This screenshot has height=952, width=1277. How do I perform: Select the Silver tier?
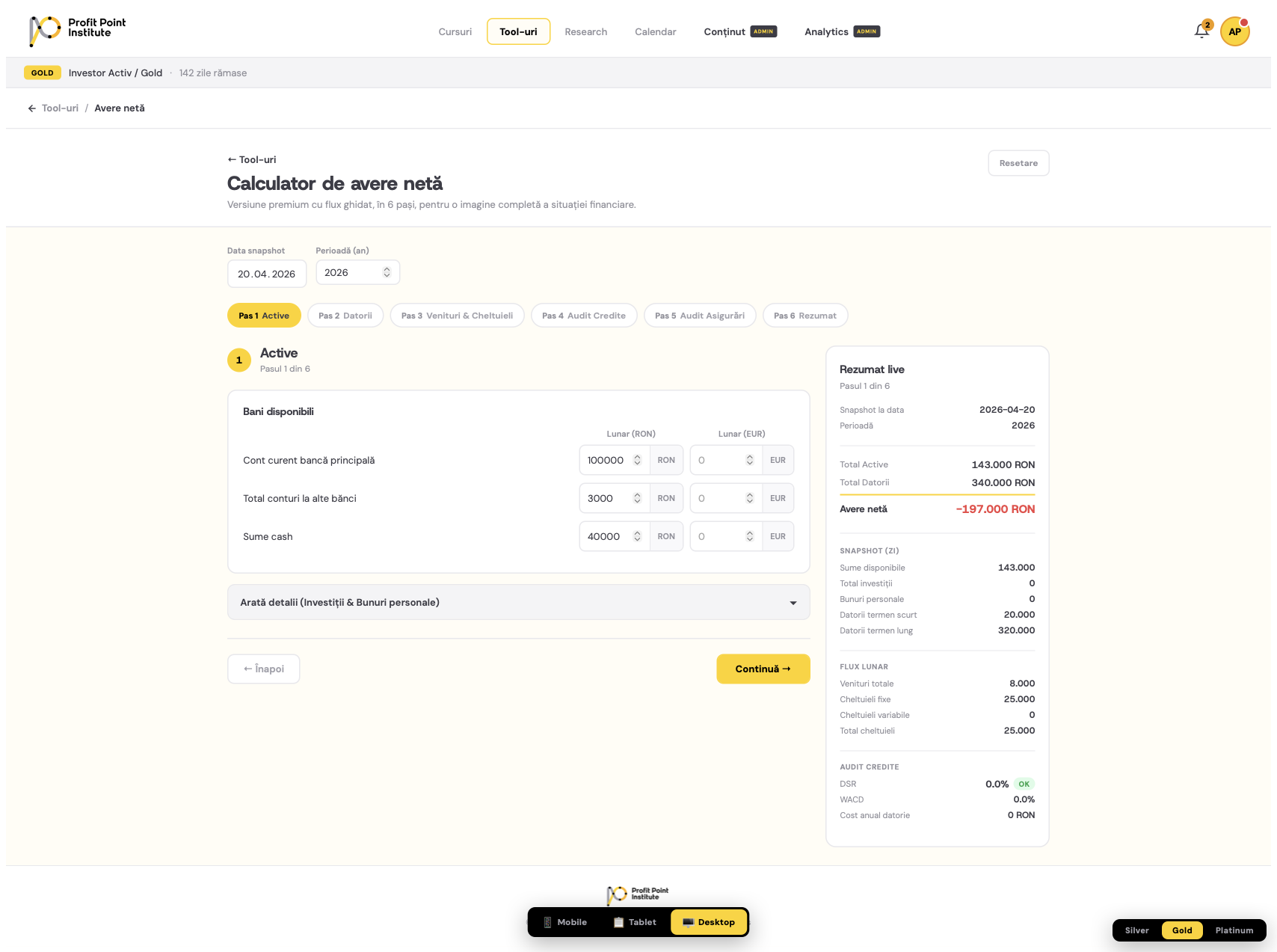point(1136,930)
